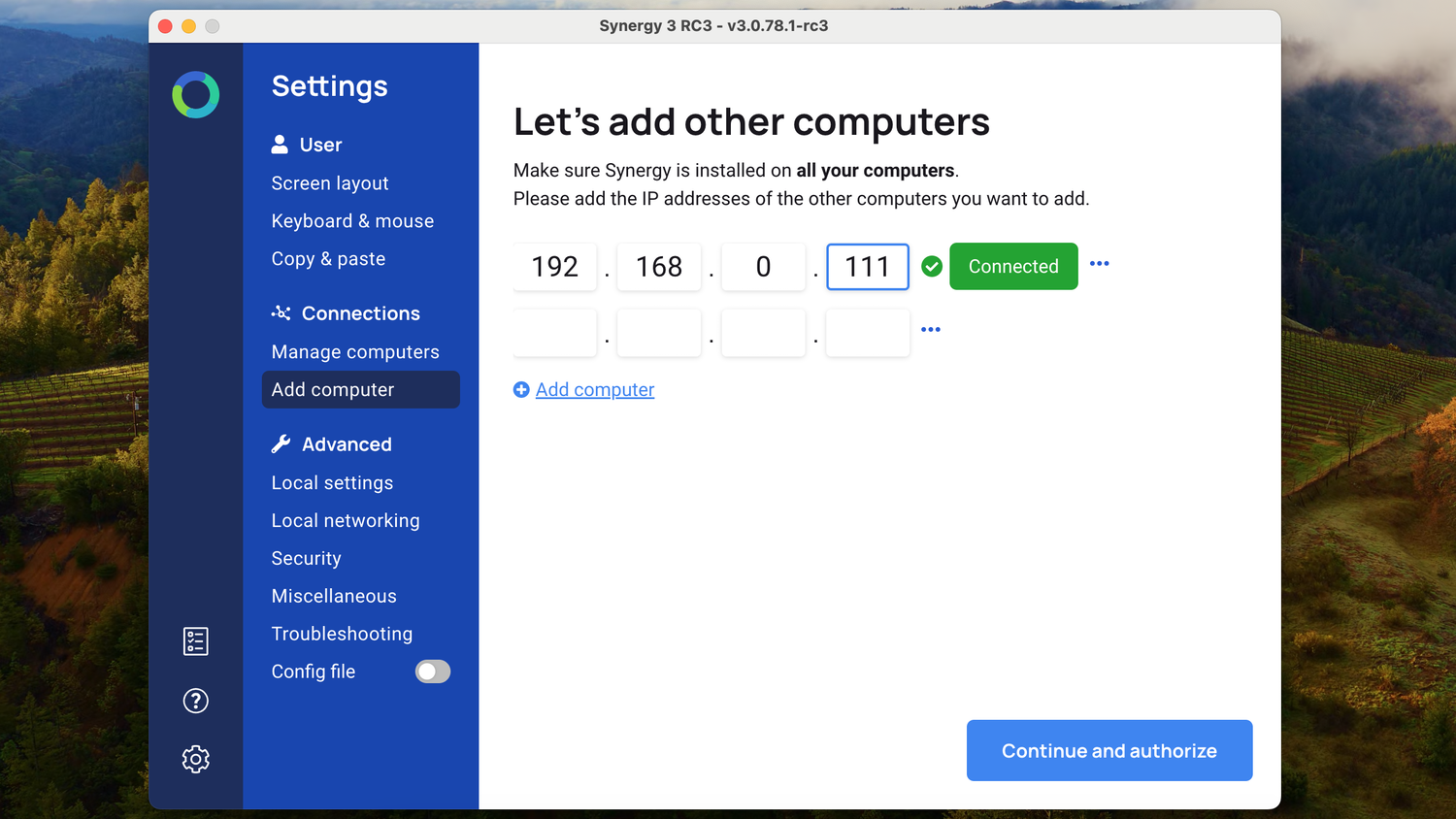Close the Synergy window with red button
The width and height of the screenshot is (1456, 819).
click(x=165, y=26)
